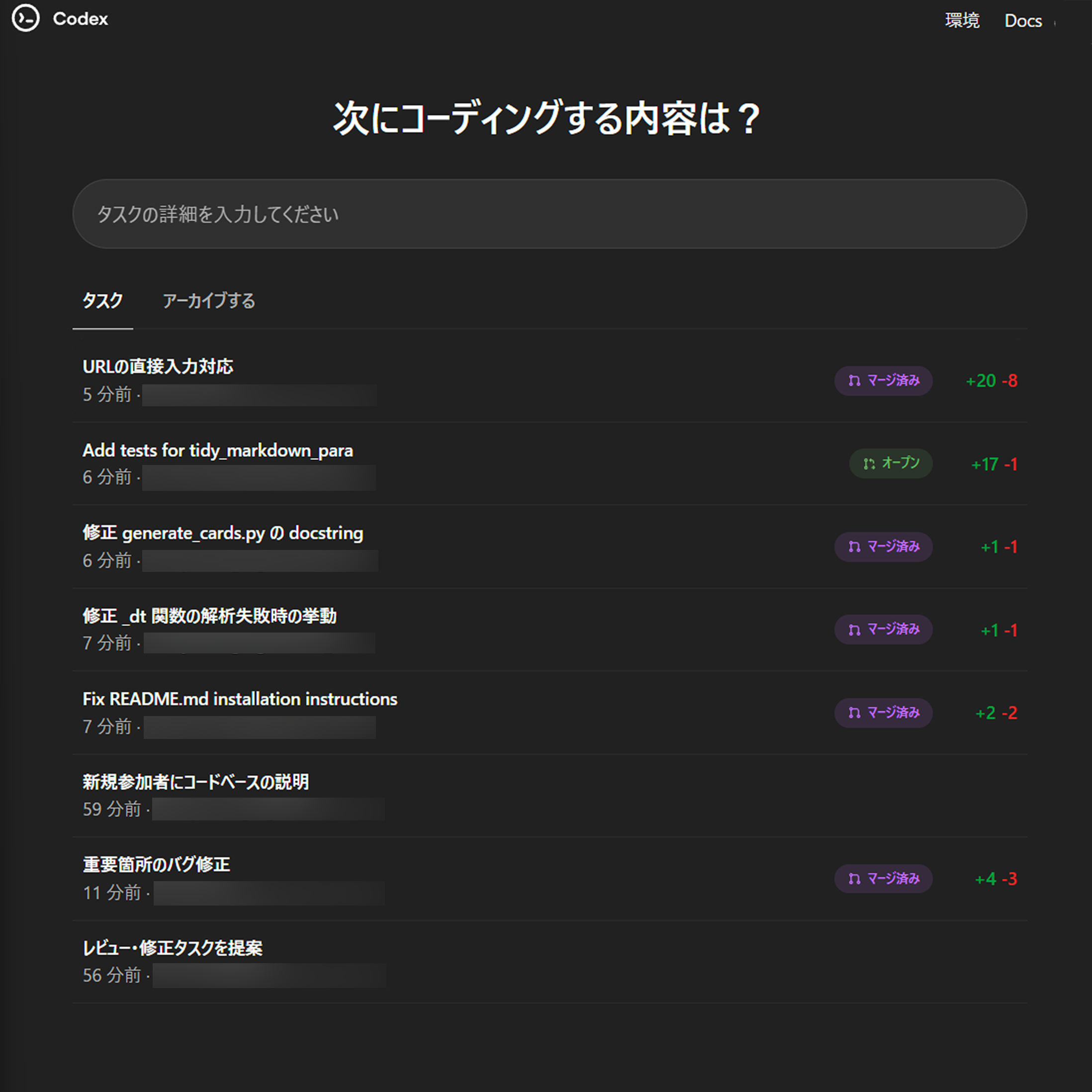Switch to the アーカイブする tab
The height and width of the screenshot is (1092, 1092).
pyautogui.click(x=208, y=301)
